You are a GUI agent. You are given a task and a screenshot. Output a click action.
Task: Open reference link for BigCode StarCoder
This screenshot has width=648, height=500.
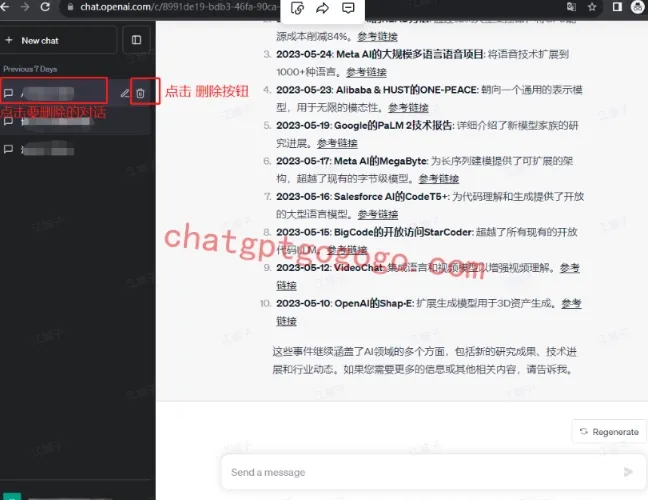pyautogui.click(x=347, y=250)
